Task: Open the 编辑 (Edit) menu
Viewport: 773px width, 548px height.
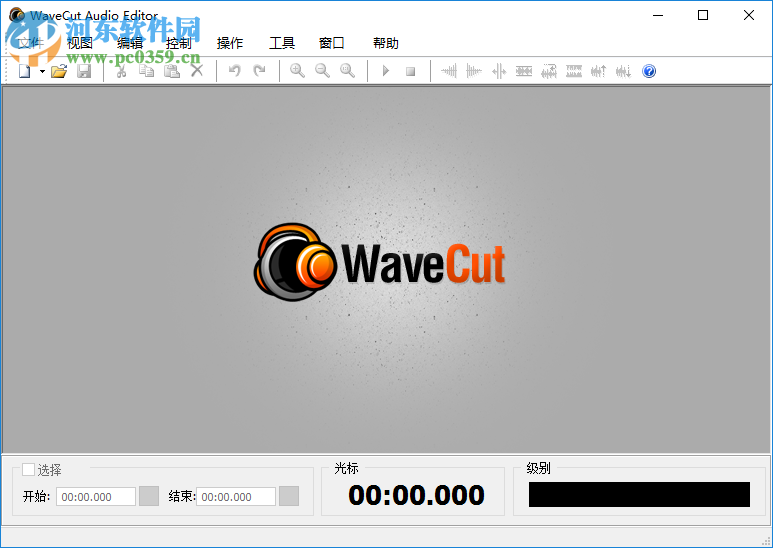Action: [x=130, y=43]
